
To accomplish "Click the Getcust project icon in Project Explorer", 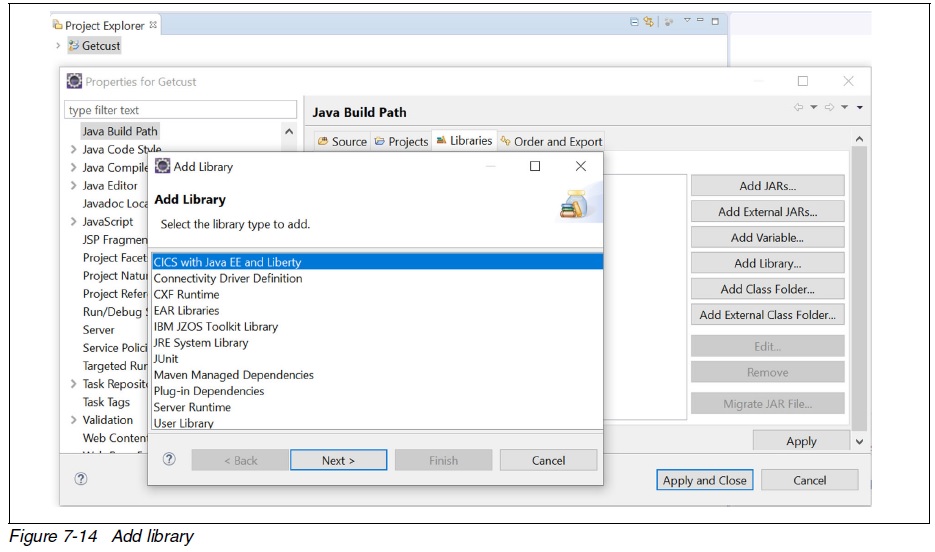I will coord(74,46).
